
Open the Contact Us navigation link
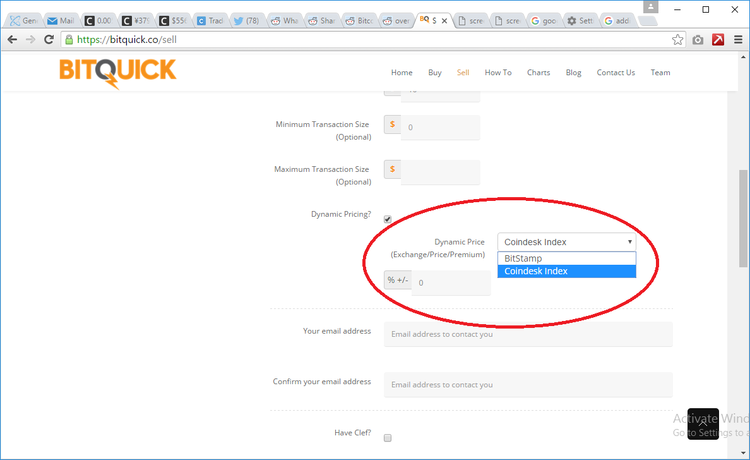pyautogui.click(x=616, y=73)
